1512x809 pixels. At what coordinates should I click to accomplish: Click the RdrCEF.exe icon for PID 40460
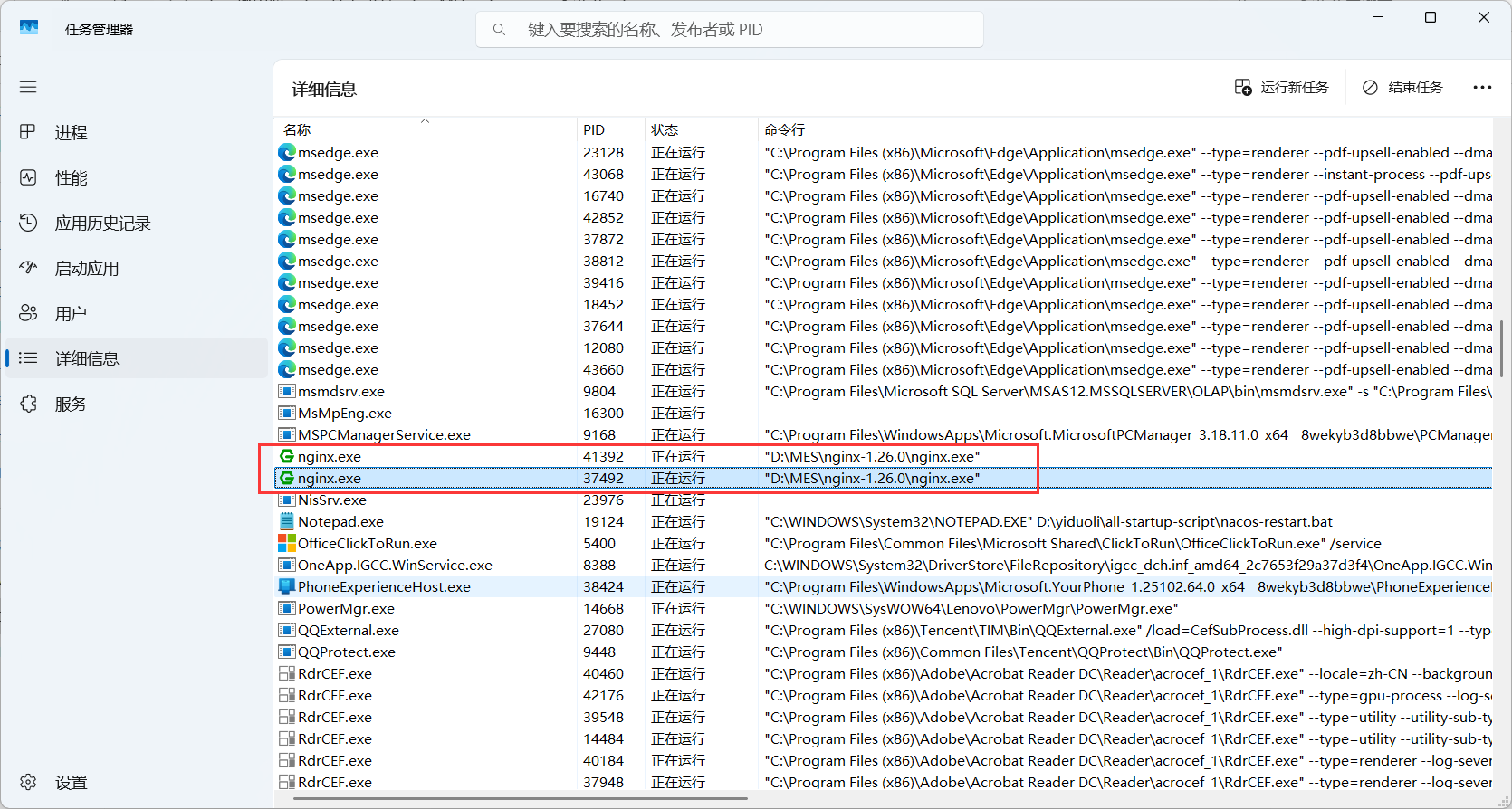coord(287,673)
